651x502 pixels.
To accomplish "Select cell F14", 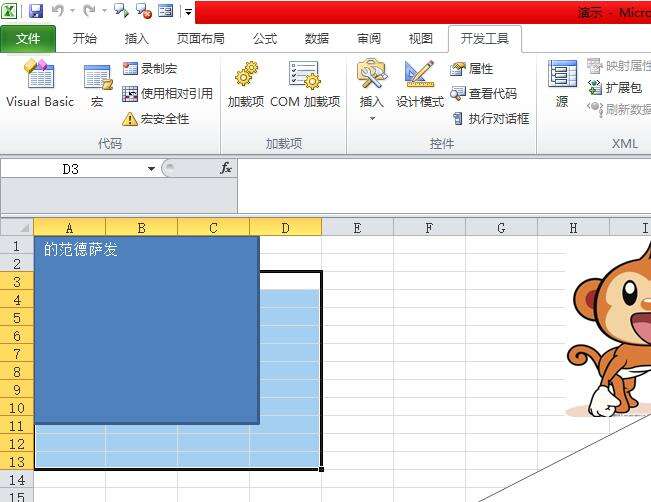I will [430, 480].
